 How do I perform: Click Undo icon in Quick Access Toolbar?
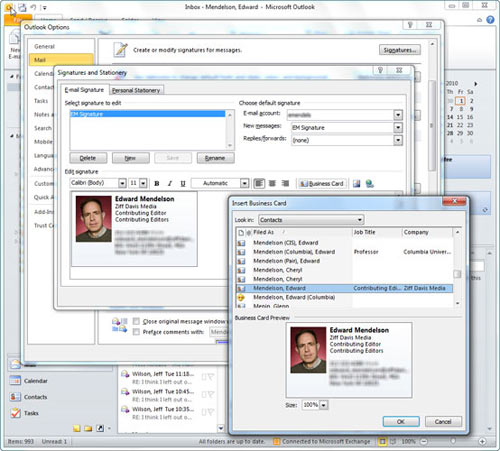click(33, 7)
